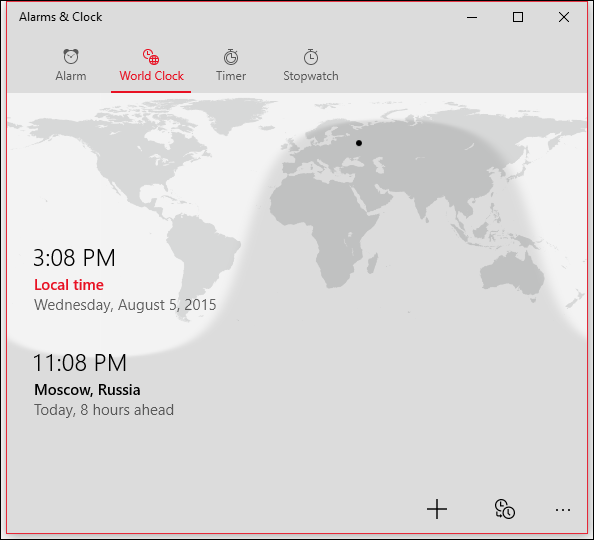Close the Alarms & Clock window
594x540 pixels.
pyautogui.click(x=564, y=17)
